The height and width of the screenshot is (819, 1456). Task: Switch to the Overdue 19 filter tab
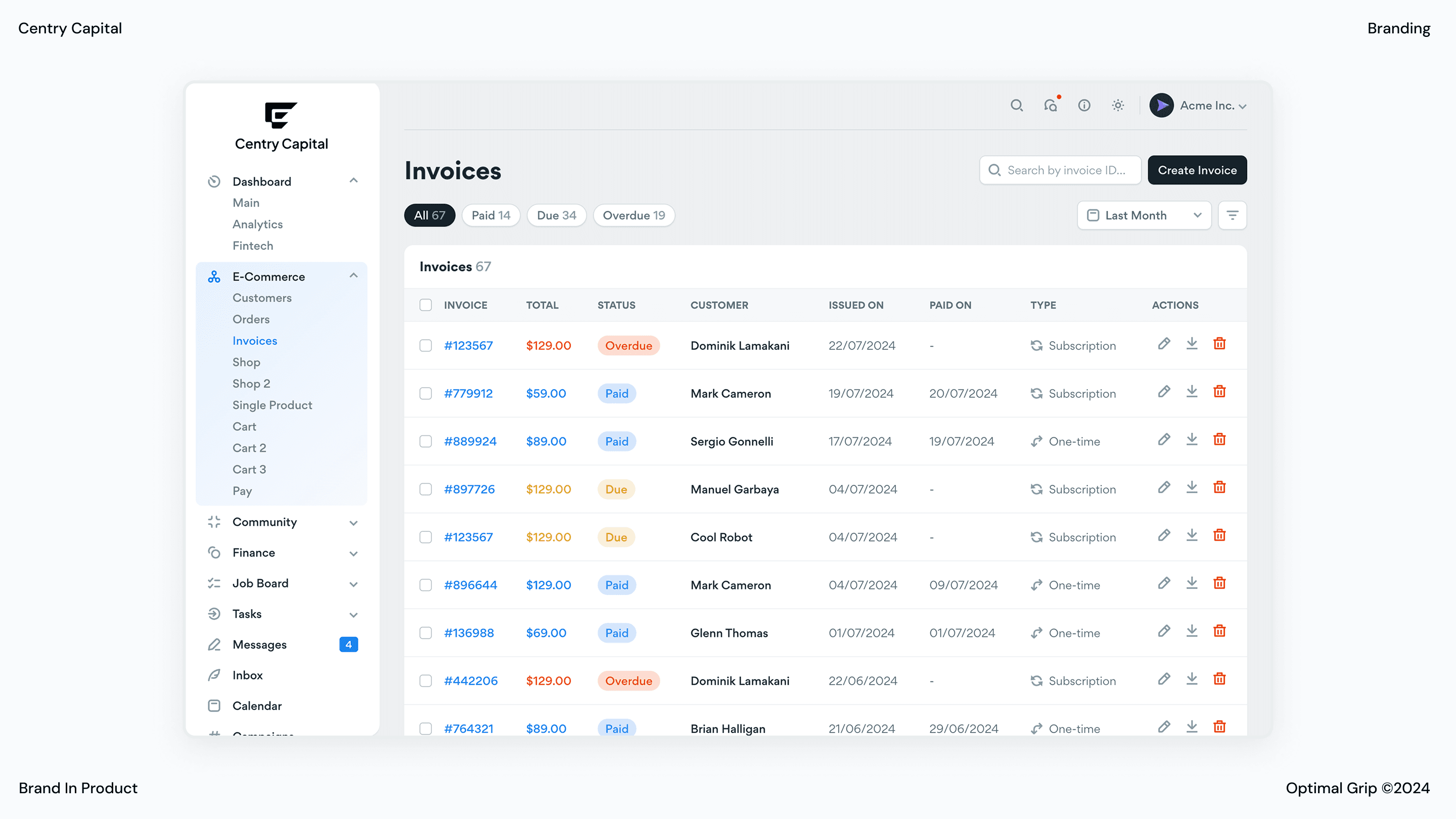[x=633, y=215]
